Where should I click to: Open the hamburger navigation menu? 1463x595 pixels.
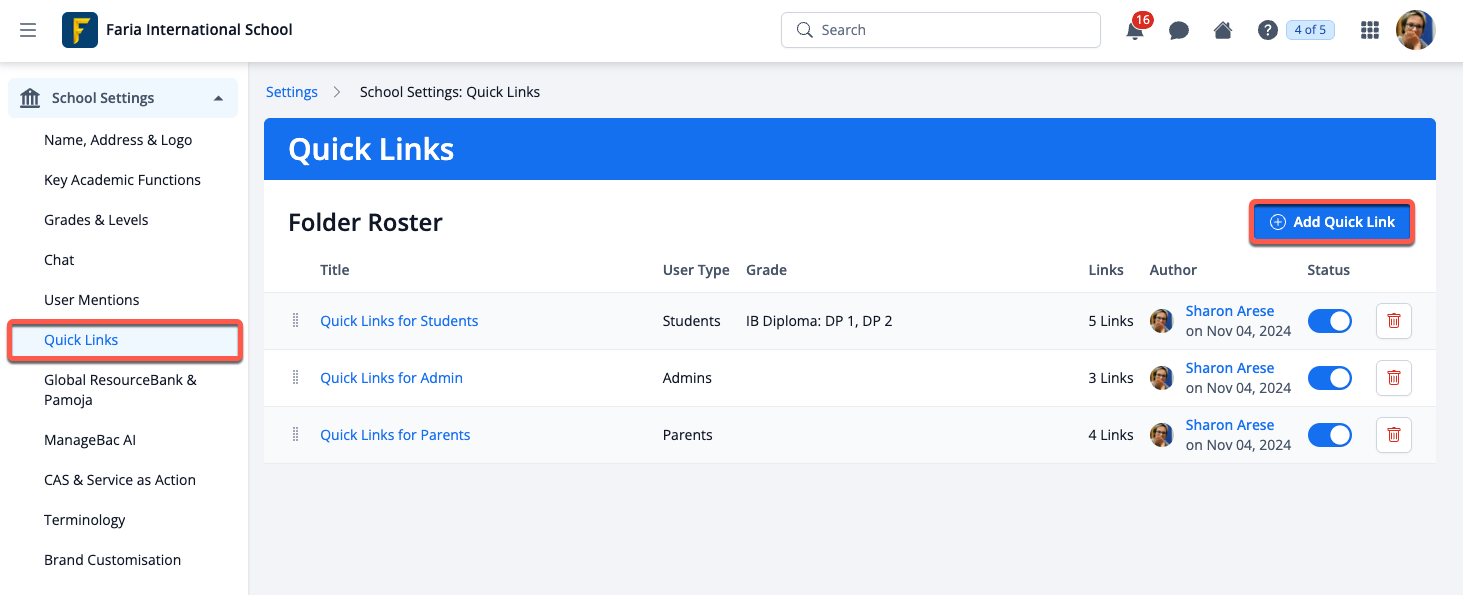(28, 30)
